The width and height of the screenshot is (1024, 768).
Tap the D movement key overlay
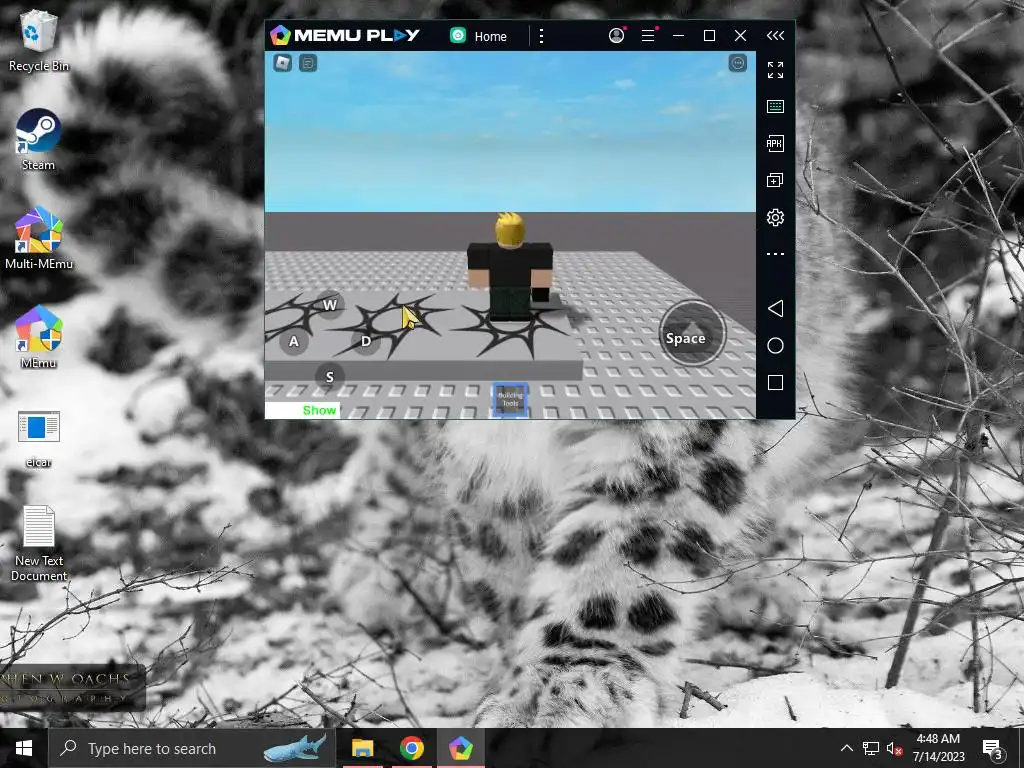pyautogui.click(x=366, y=341)
